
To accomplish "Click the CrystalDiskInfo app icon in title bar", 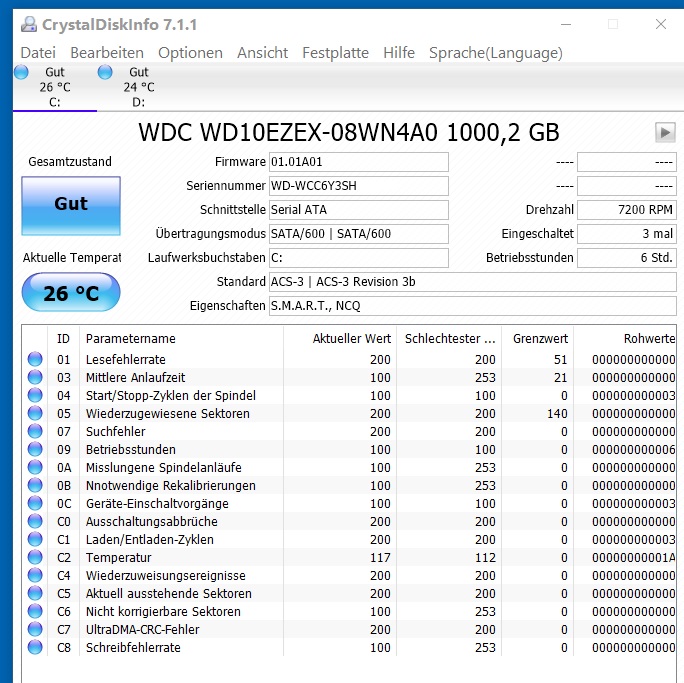I will (x=29, y=24).
